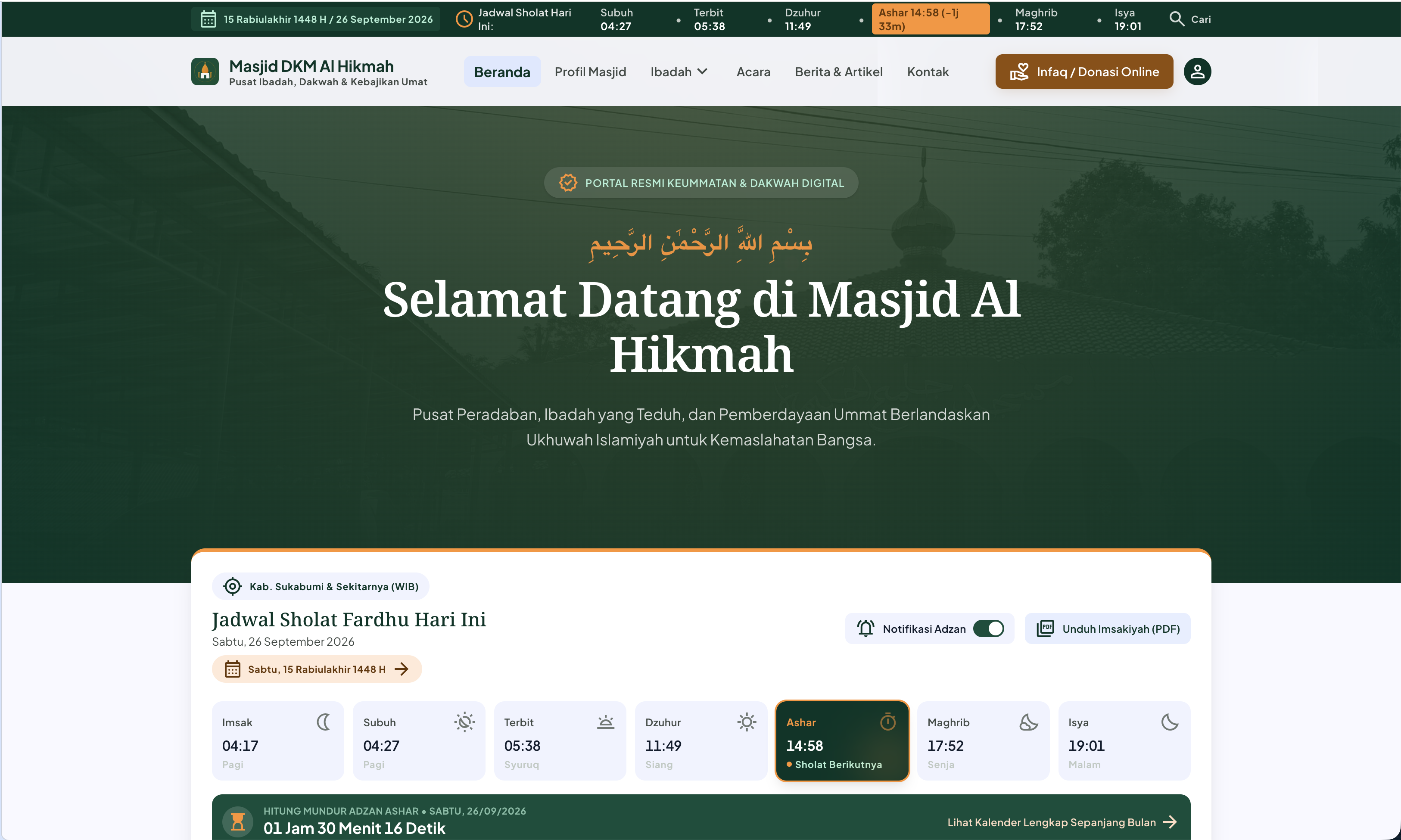This screenshot has height=840, width=1401.
Task: Click the Dzuhur 11:49 entry in top bar
Action: [x=802, y=19]
